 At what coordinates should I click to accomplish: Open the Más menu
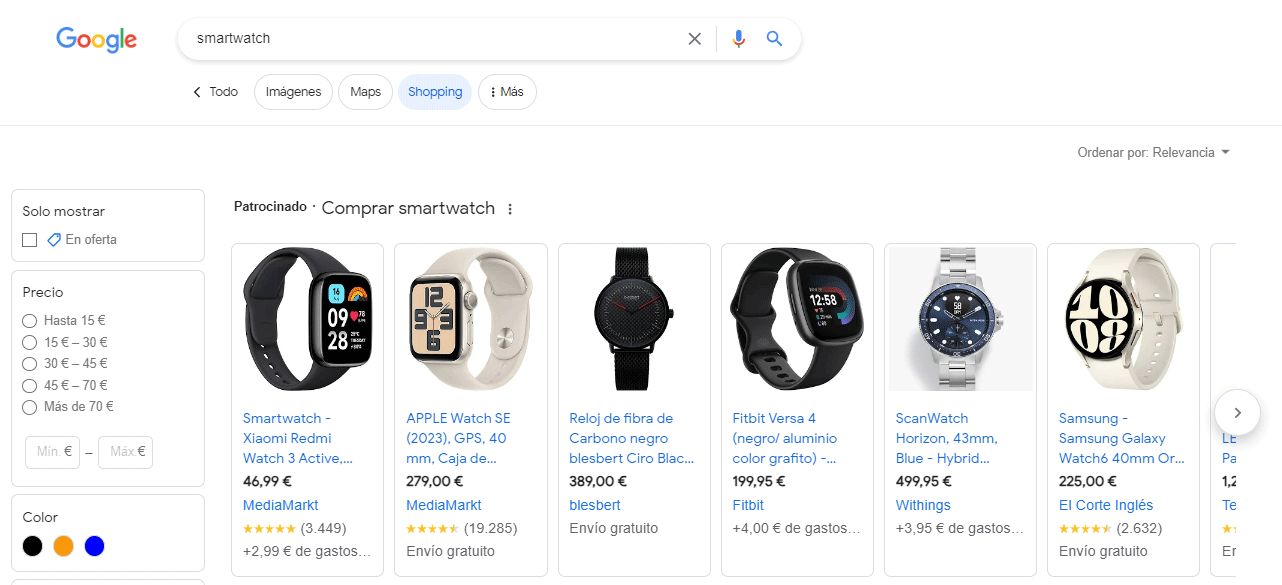(507, 91)
